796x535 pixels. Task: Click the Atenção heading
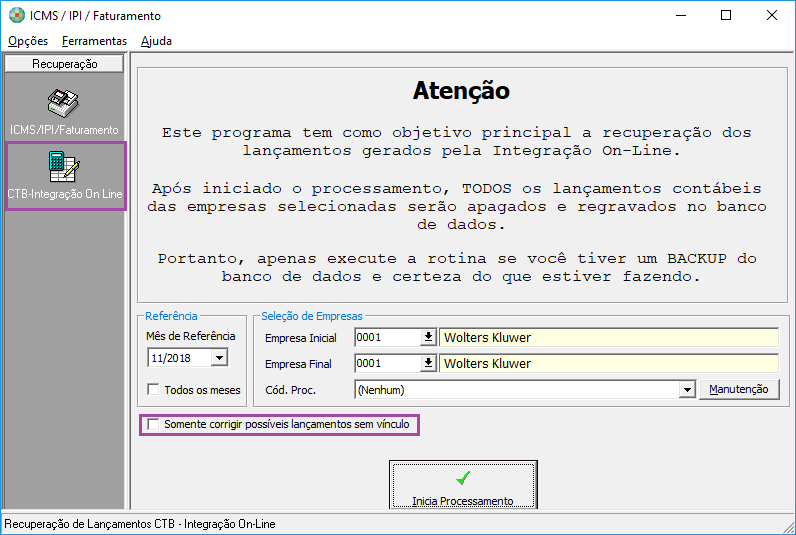click(461, 91)
